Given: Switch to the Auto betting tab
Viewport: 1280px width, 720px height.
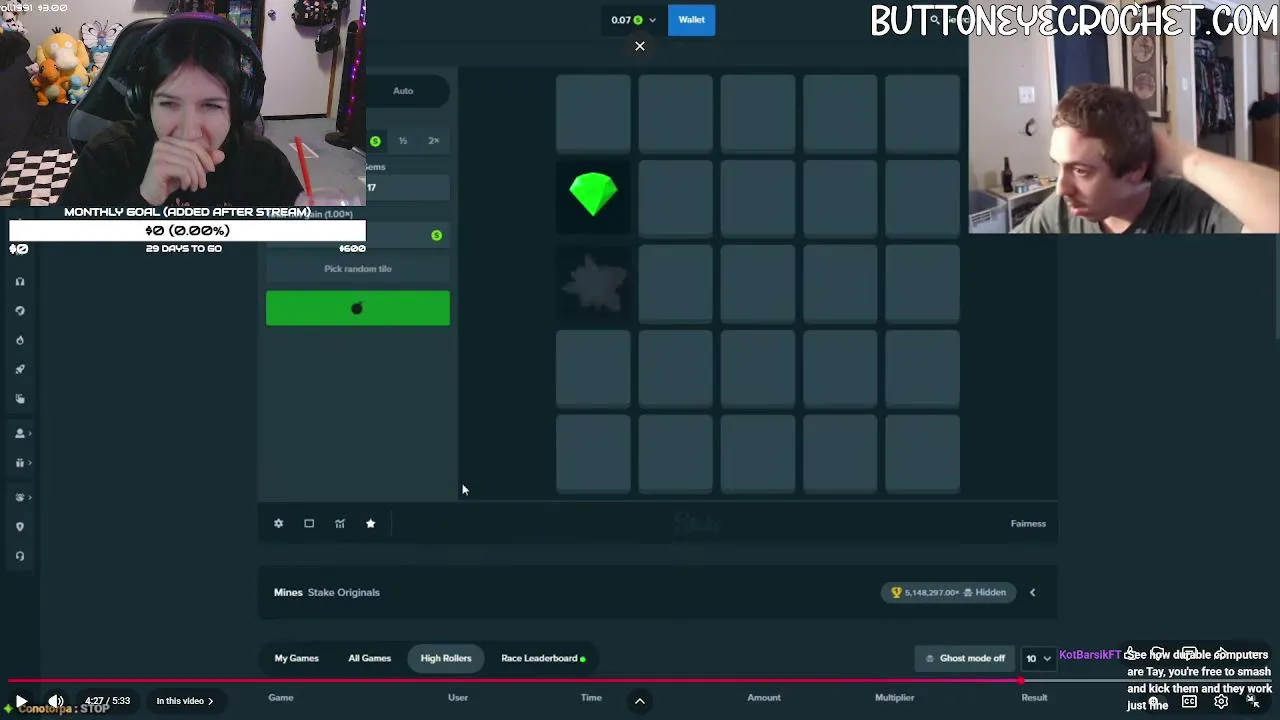Looking at the screenshot, I should point(403,91).
